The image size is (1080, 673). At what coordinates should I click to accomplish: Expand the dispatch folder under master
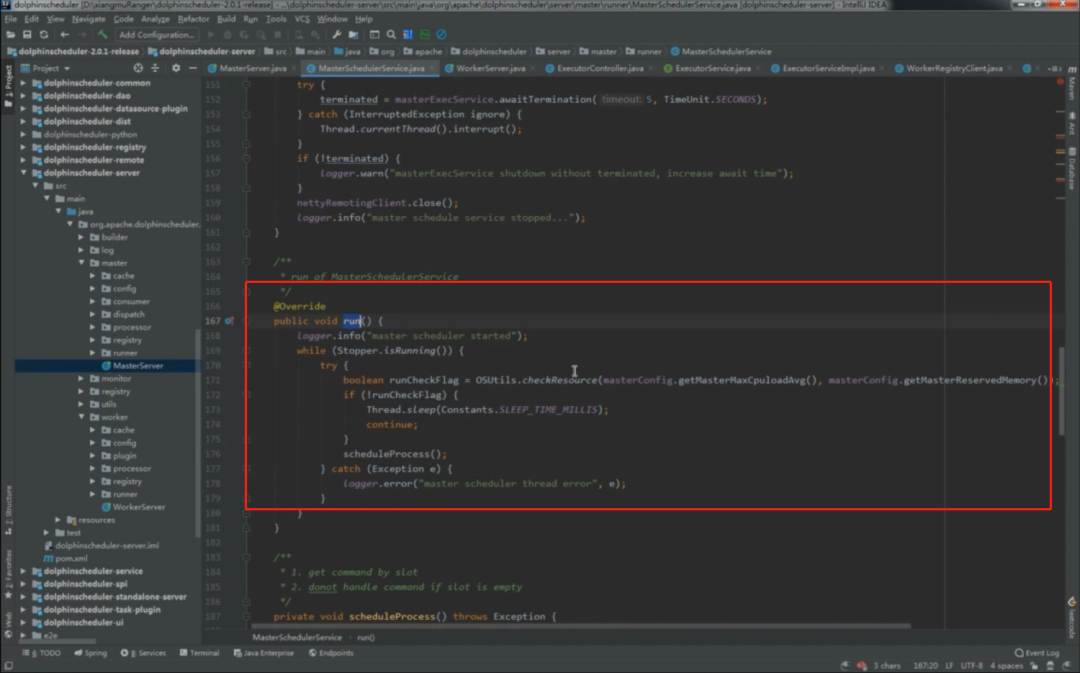click(93, 314)
